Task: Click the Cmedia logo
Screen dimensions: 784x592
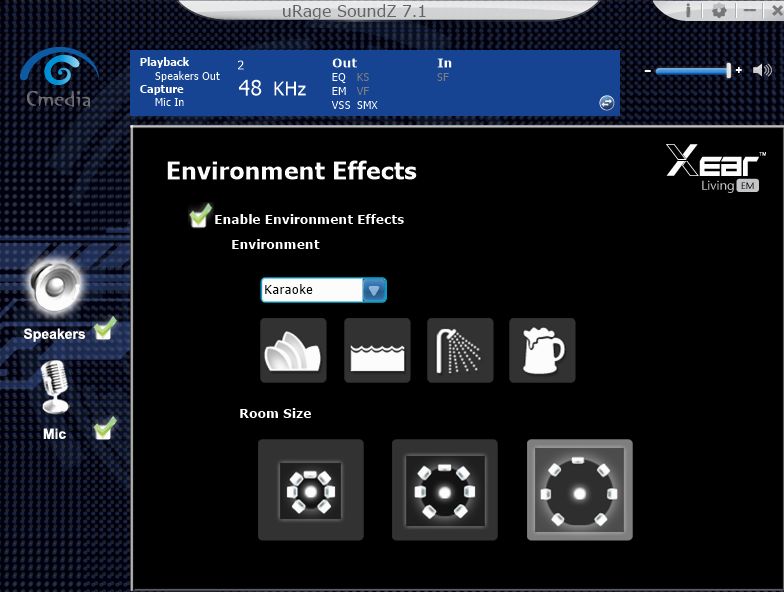Action: [60, 78]
